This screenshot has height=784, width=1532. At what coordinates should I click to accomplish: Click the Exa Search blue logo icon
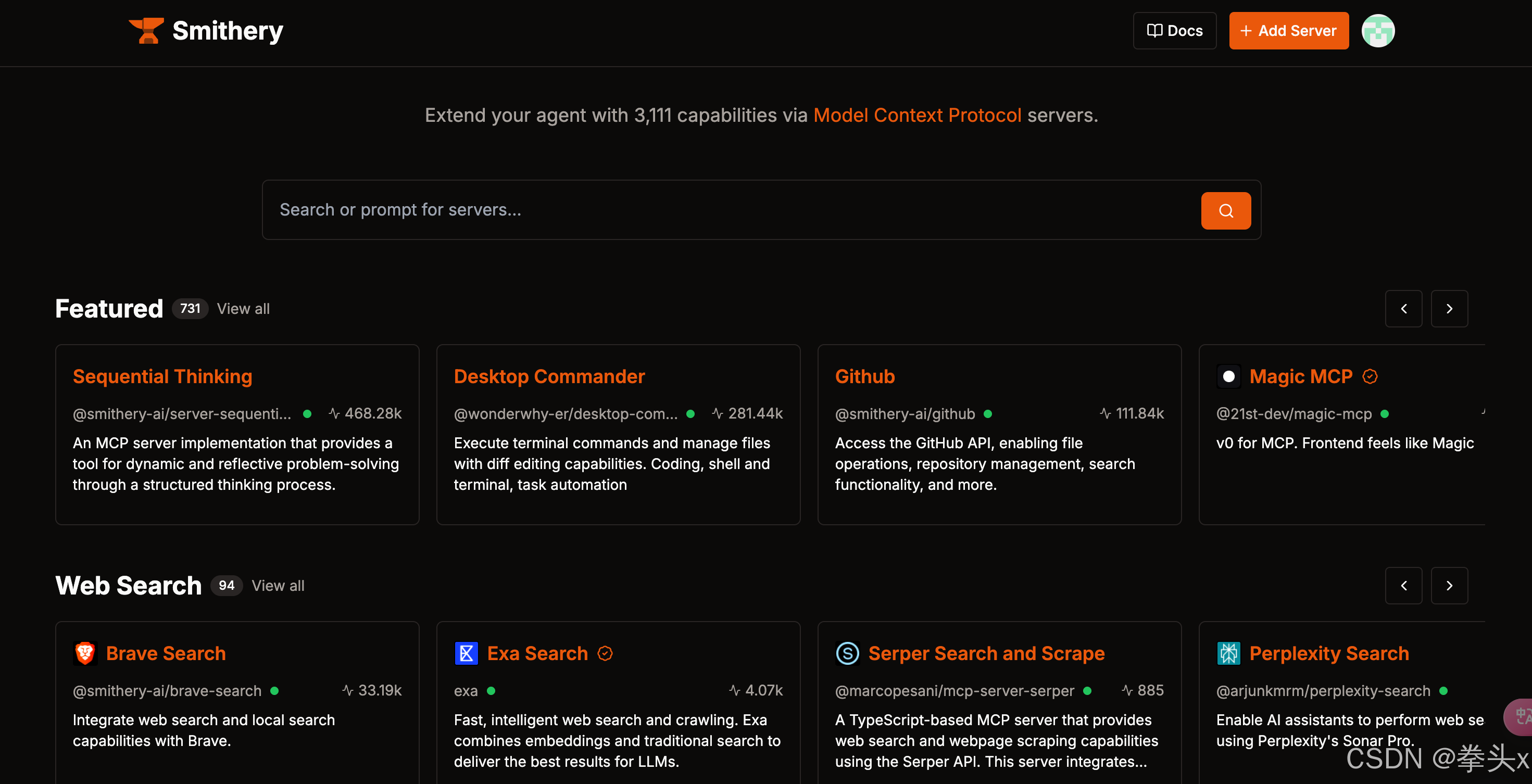[466, 653]
